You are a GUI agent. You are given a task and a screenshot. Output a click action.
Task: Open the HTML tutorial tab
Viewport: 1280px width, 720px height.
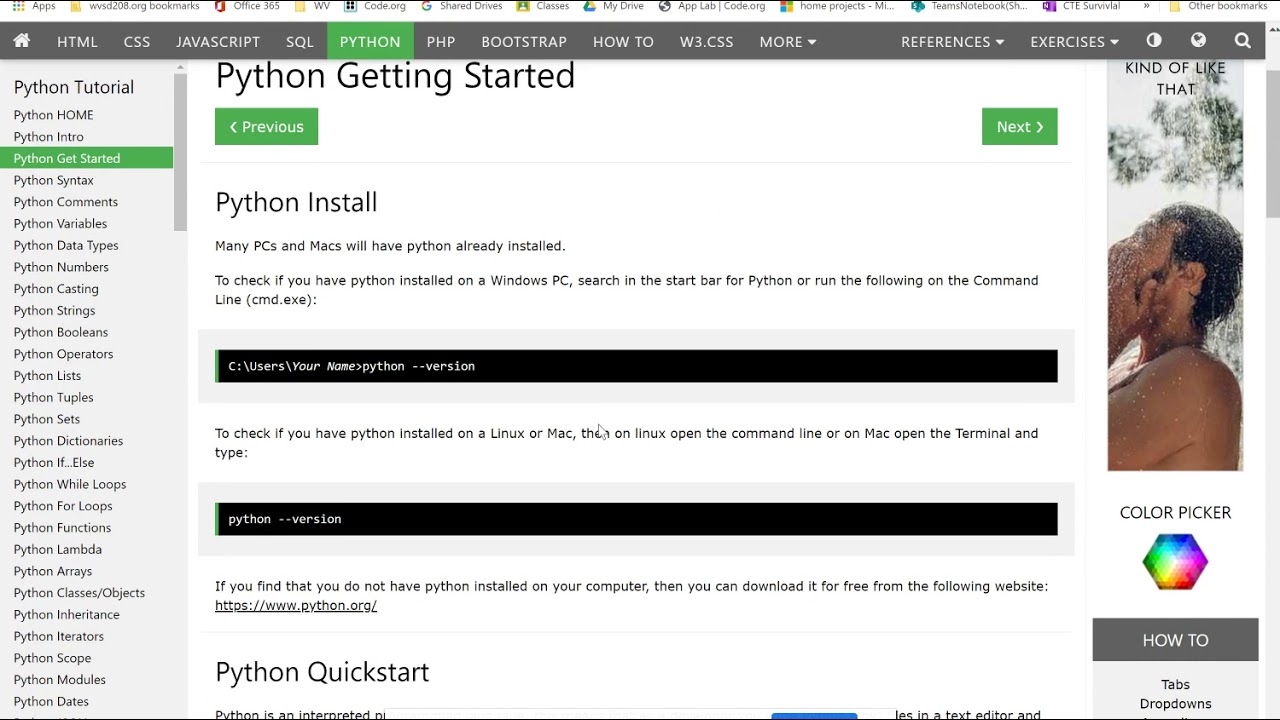click(x=77, y=41)
